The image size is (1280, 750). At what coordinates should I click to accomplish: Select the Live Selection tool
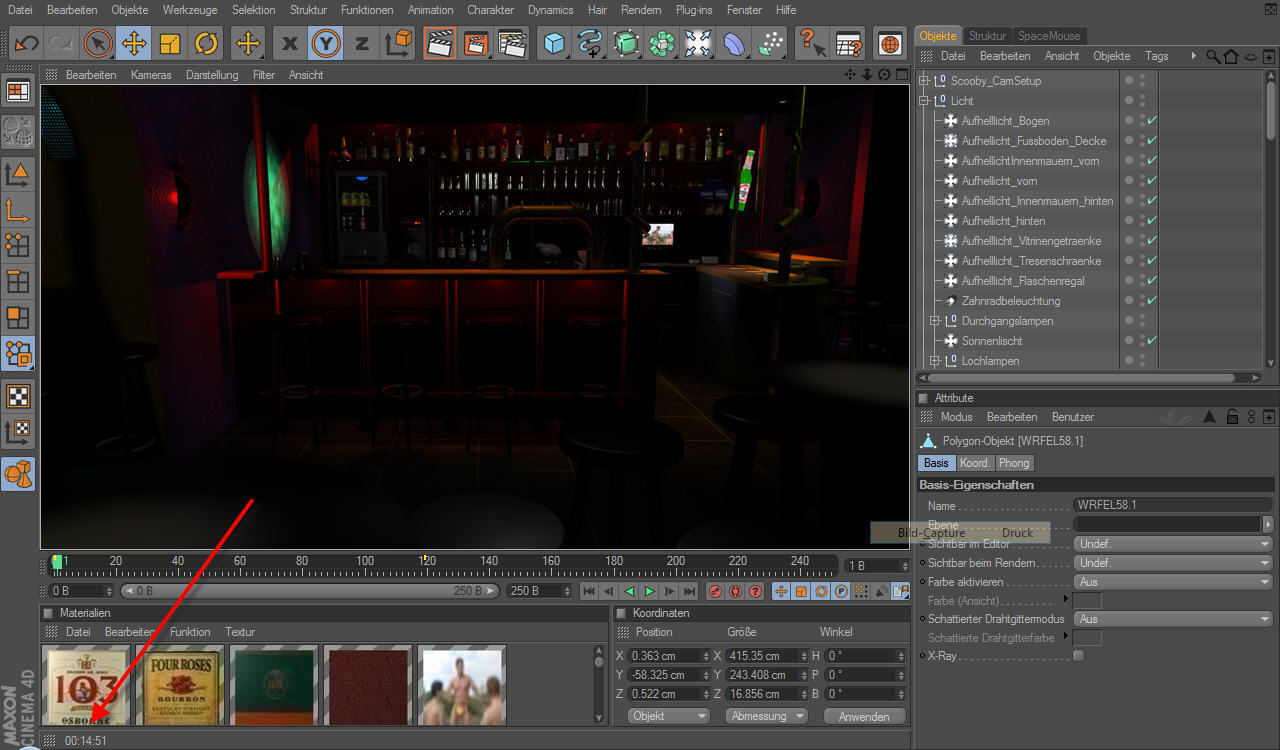[x=98, y=43]
